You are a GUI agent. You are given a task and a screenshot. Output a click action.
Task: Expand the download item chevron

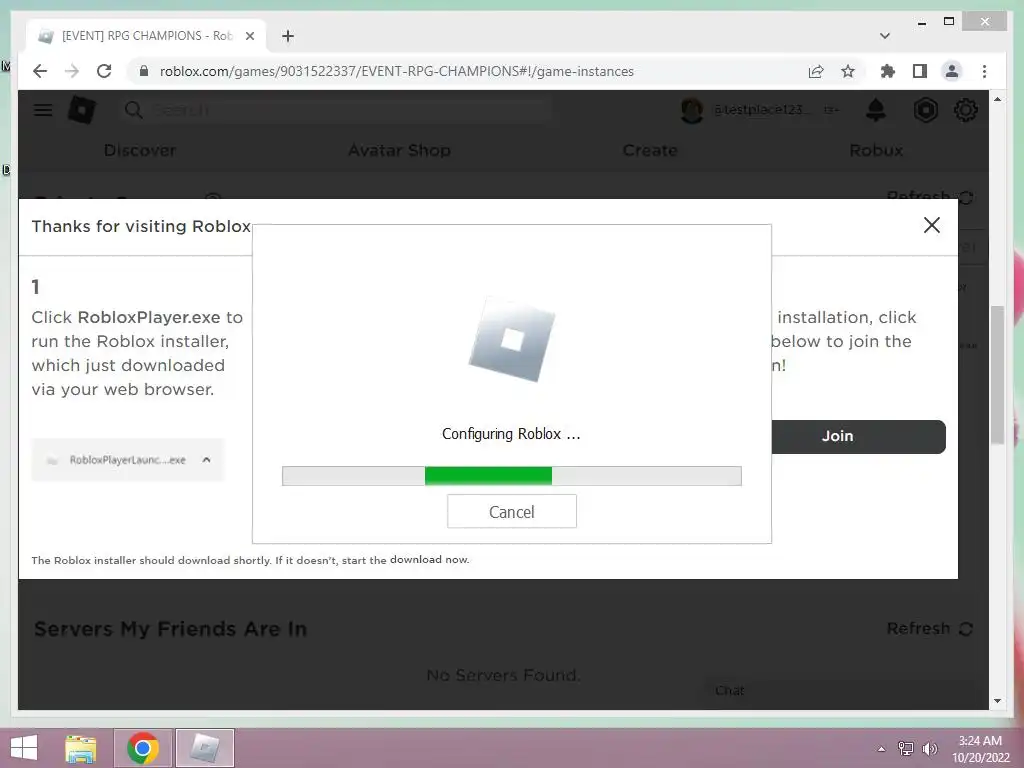point(206,460)
